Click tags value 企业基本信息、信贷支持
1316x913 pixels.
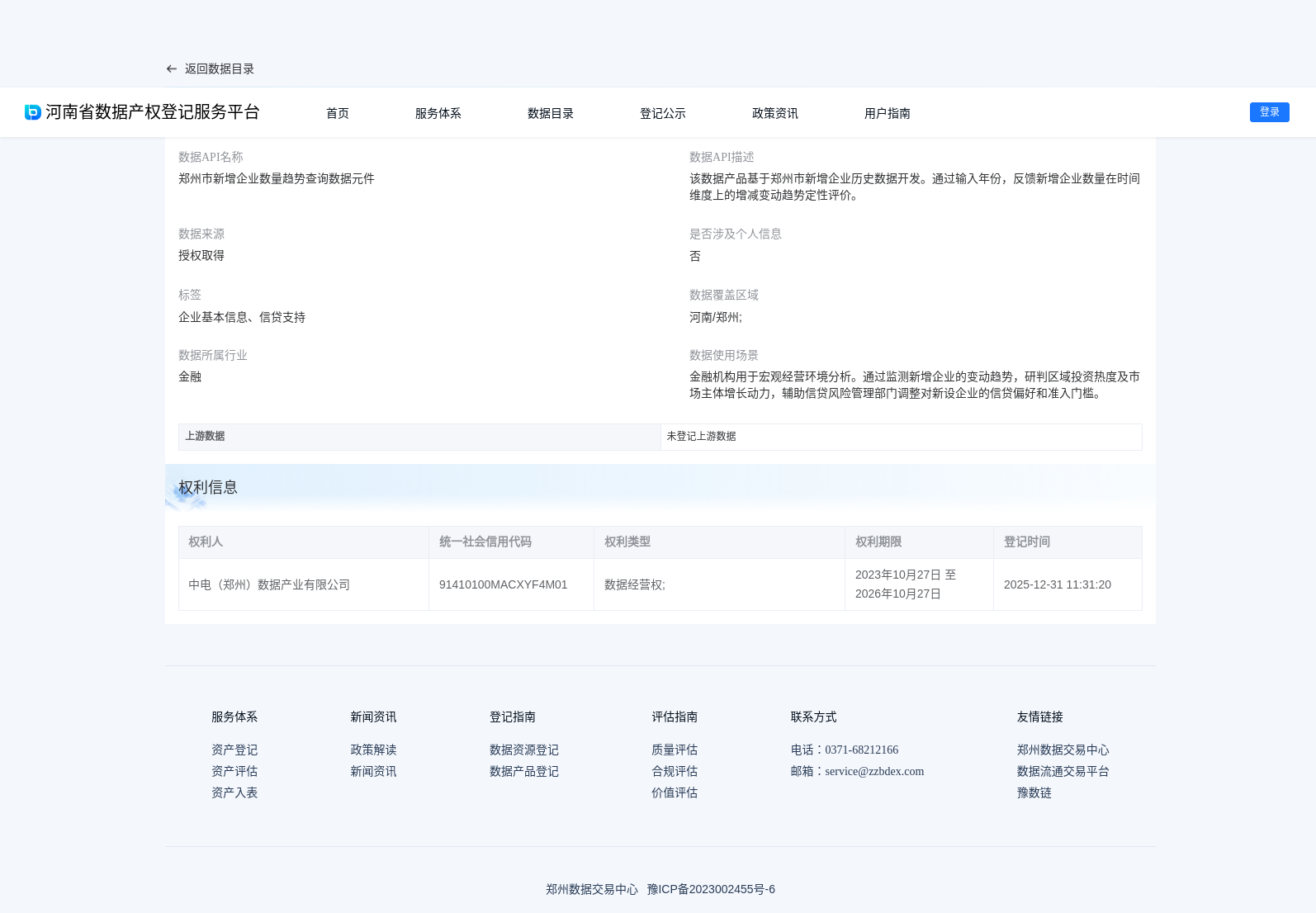tap(242, 317)
